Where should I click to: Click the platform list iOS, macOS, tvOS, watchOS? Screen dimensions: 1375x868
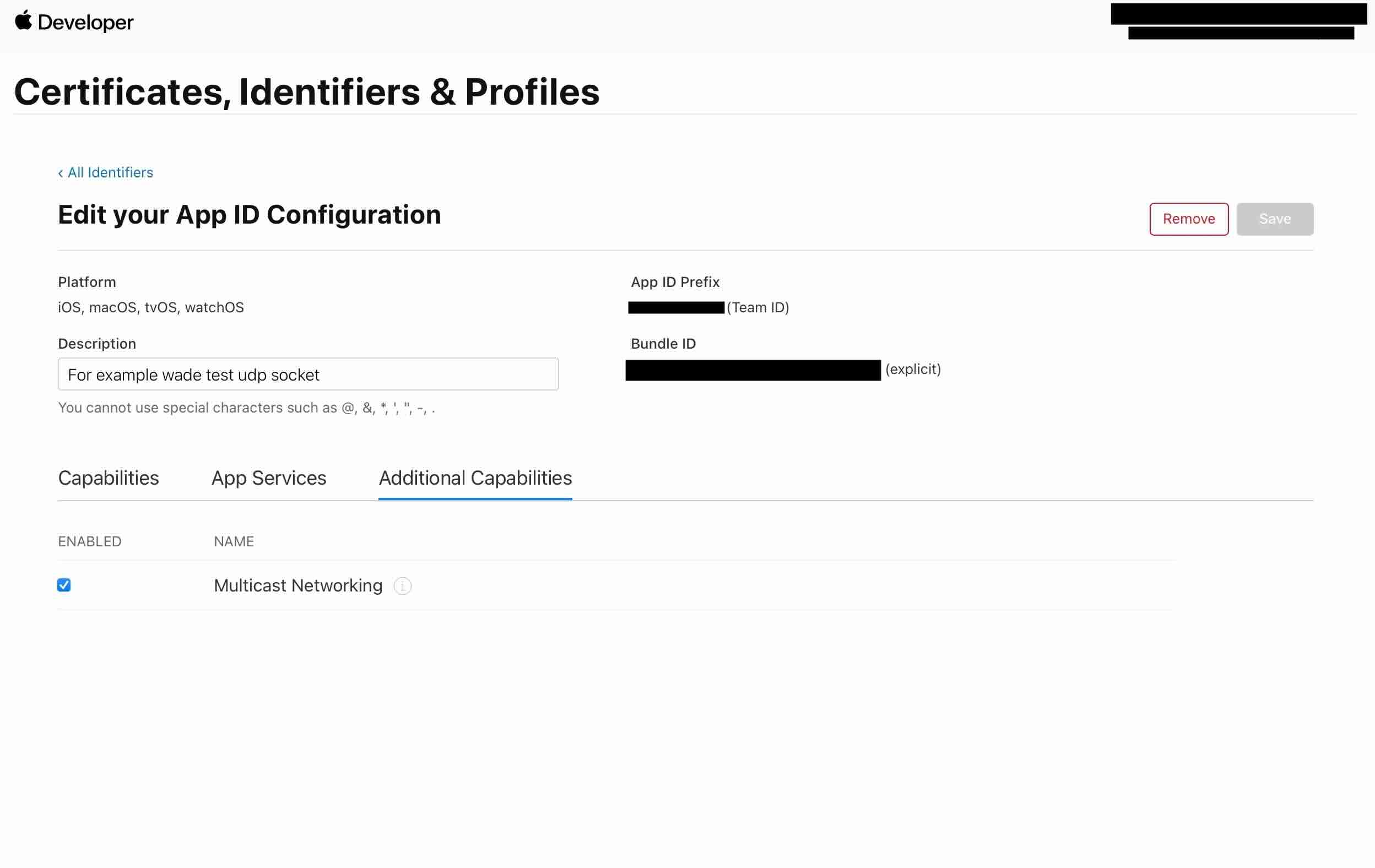151,308
